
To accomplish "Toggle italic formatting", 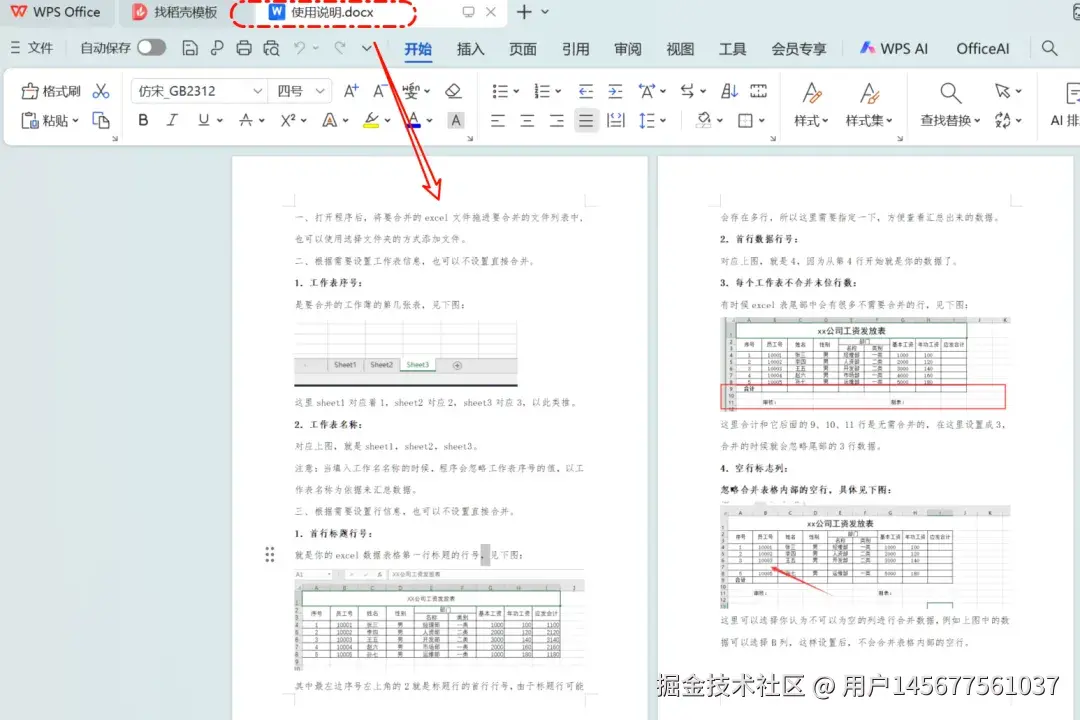I will pyautogui.click(x=172, y=121).
